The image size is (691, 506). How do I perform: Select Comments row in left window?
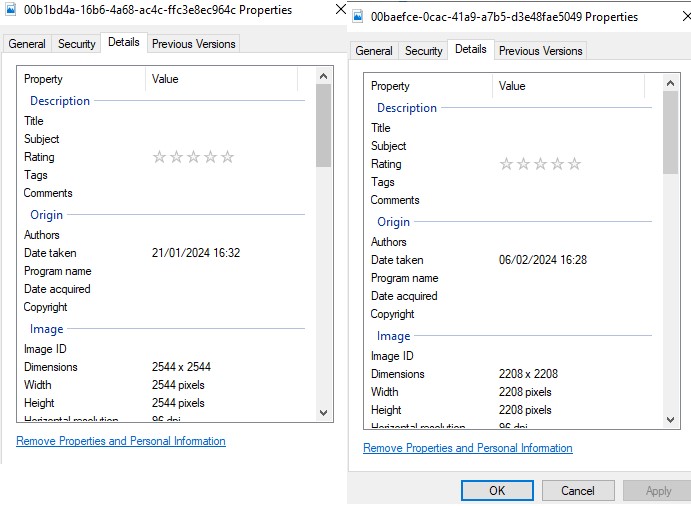coord(164,193)
